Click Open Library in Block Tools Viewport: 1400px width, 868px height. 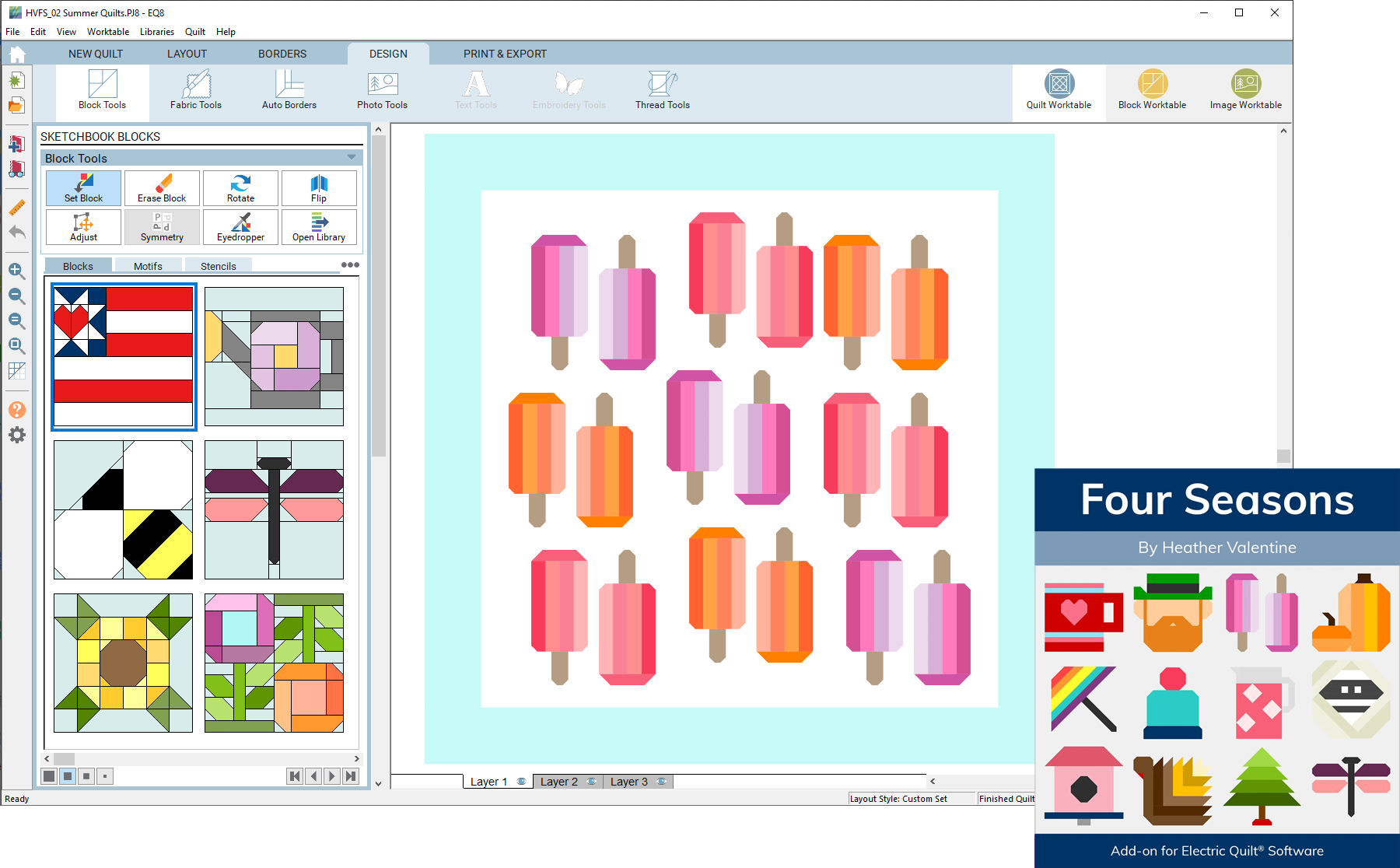(x=319, y=227)
